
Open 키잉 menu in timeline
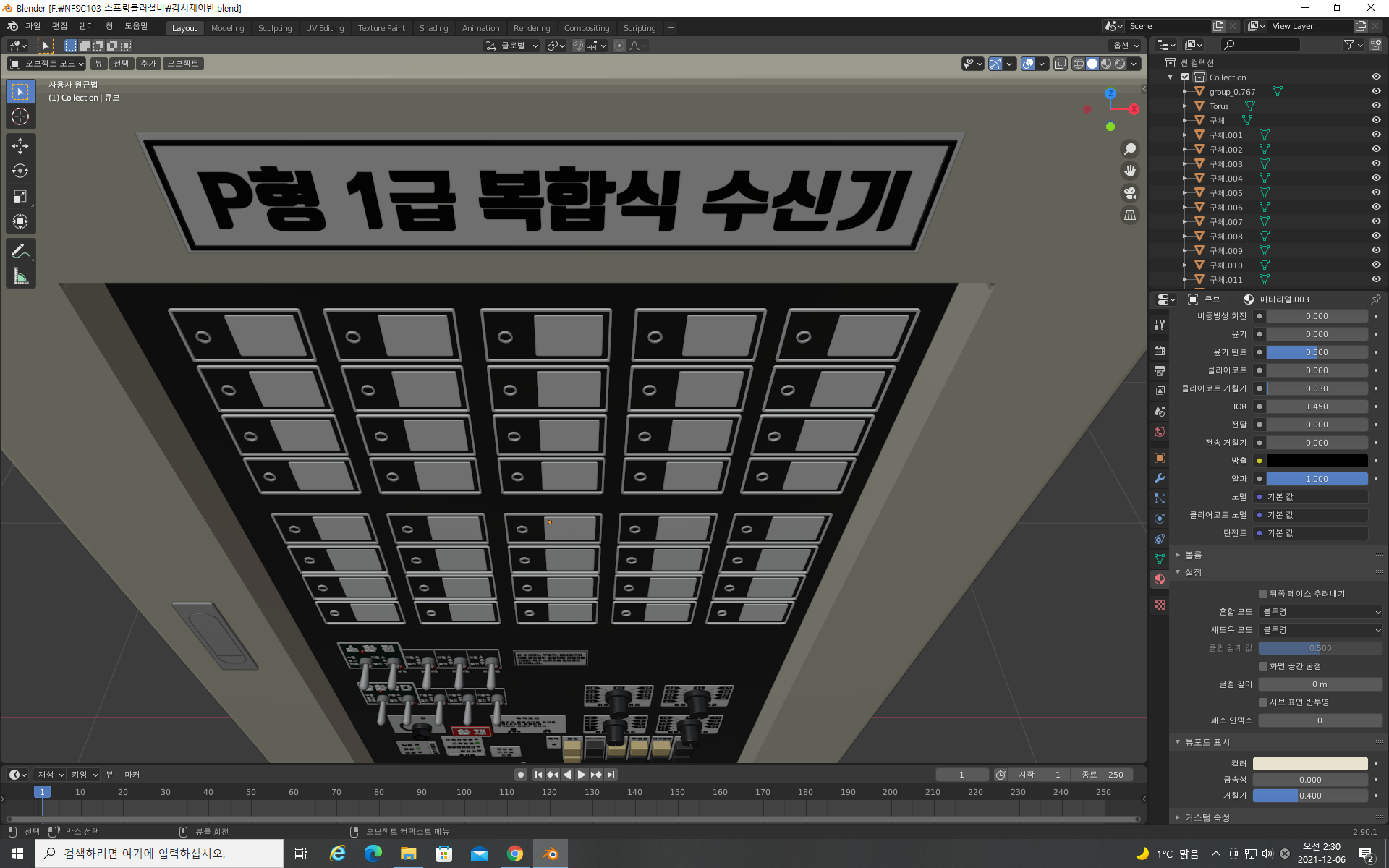pos(84,775)
